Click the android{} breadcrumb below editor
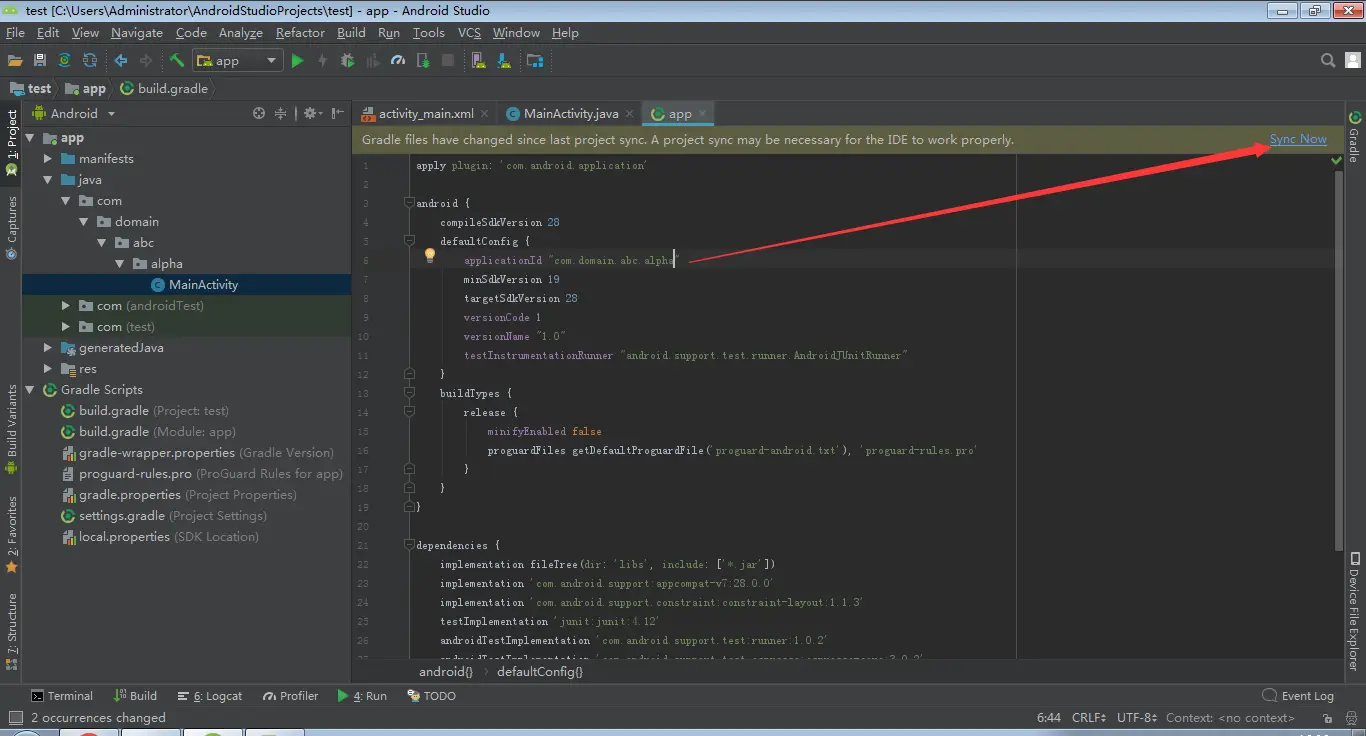 pos(446,671)
